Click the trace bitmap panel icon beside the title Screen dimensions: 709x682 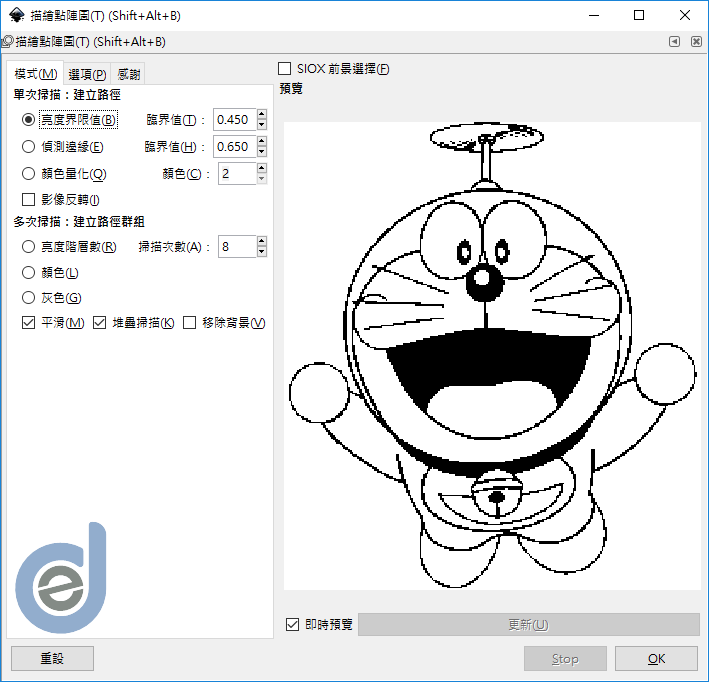click(7, 42)
